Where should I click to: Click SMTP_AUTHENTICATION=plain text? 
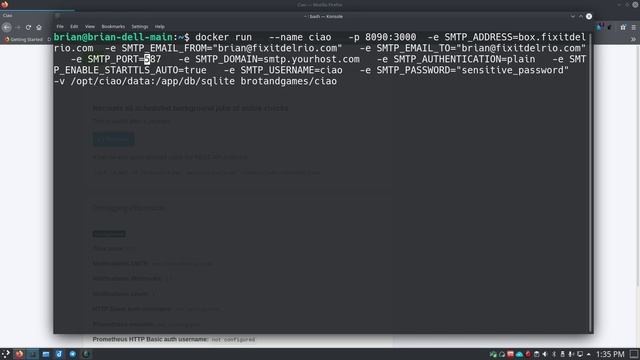[x=464, y=59]
